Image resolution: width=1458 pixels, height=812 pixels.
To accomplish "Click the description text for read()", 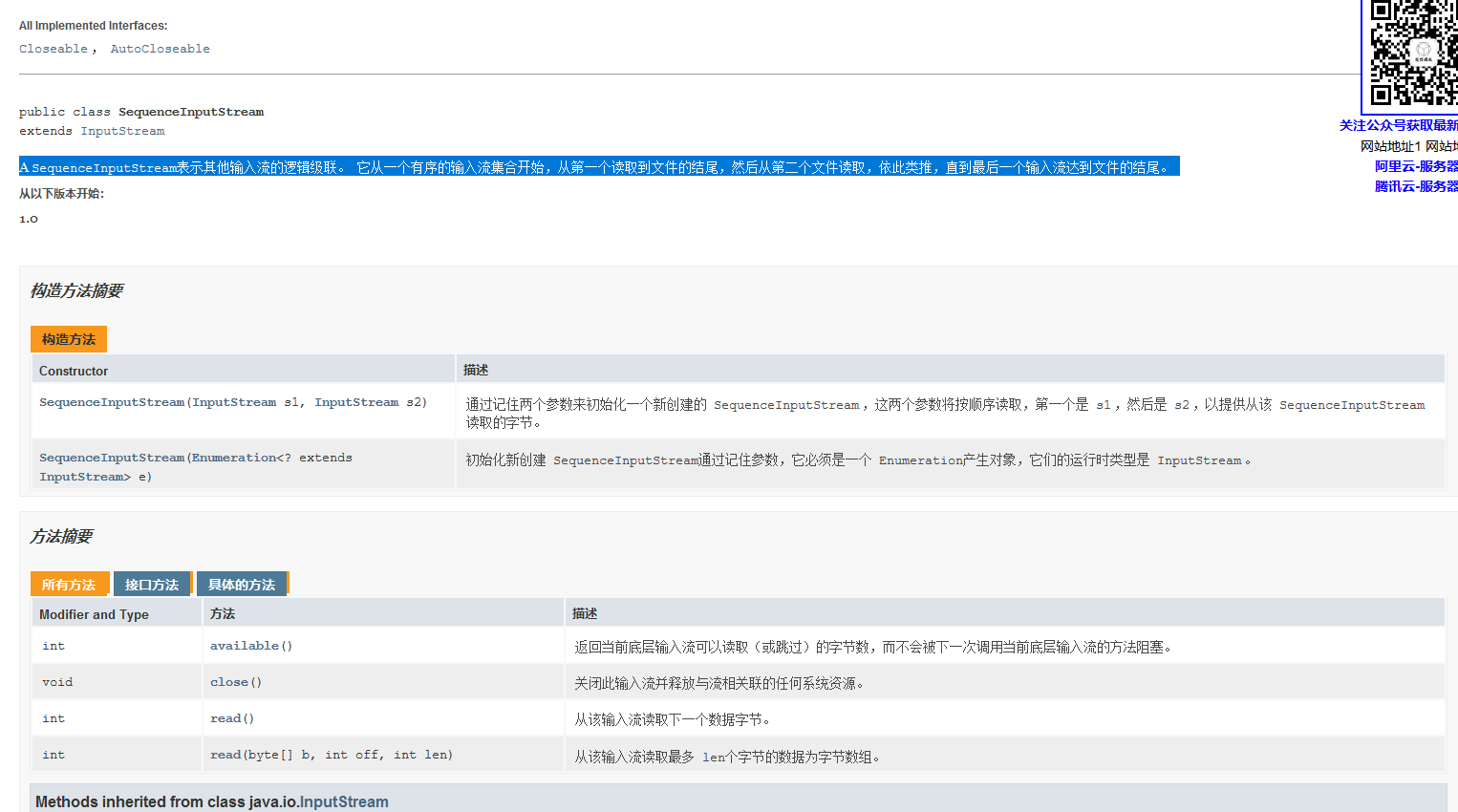I will (x=673, y=719).
